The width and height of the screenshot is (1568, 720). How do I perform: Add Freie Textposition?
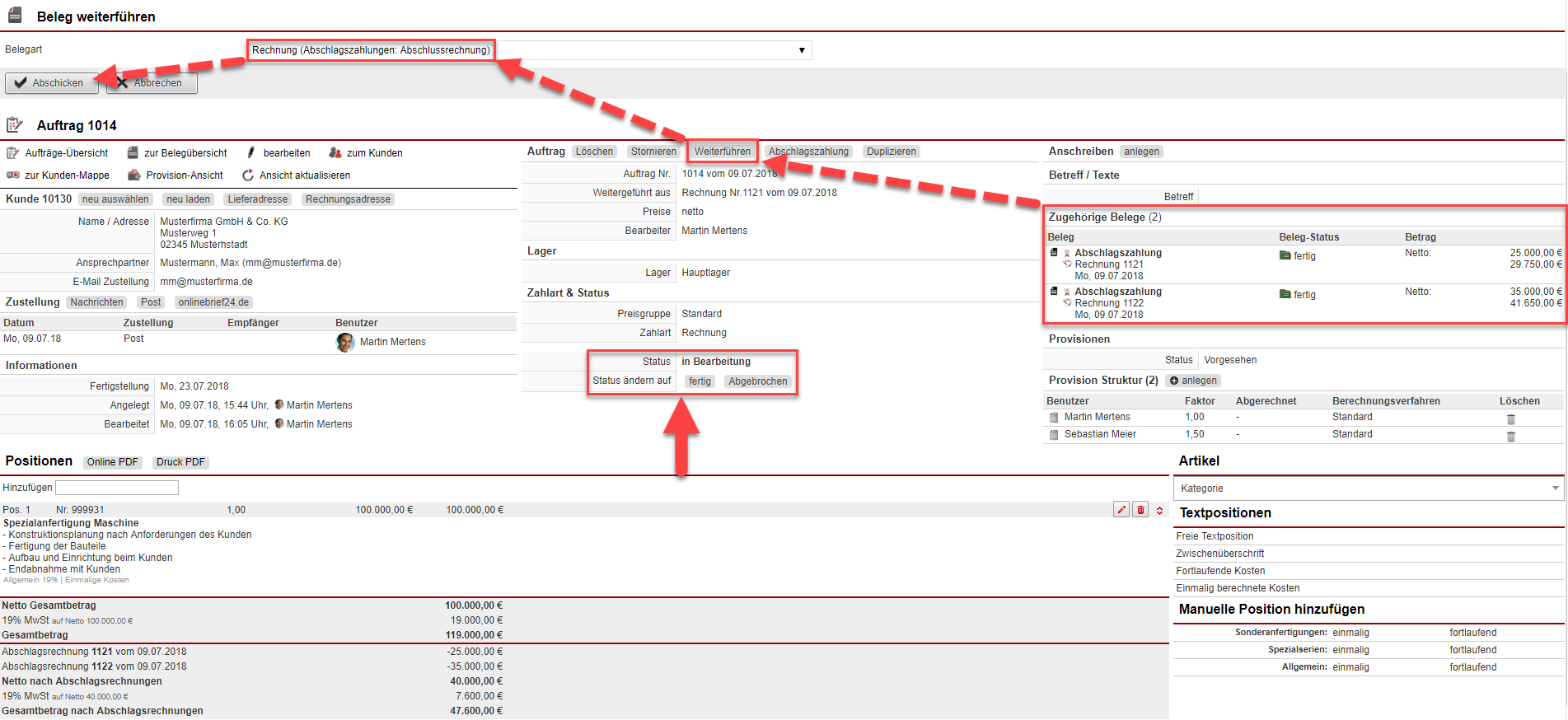pyautogui.click(x=1215, y=536)
